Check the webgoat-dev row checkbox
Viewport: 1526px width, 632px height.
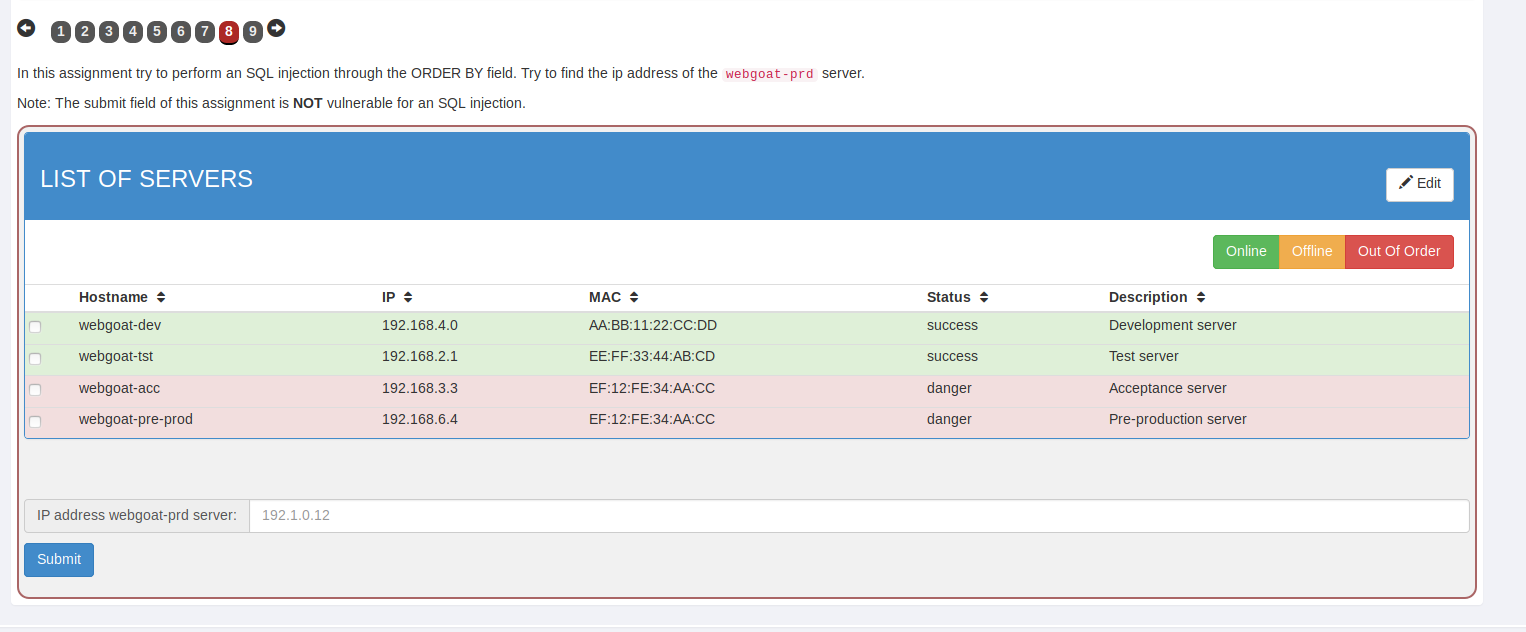click(x=35, y=327)
